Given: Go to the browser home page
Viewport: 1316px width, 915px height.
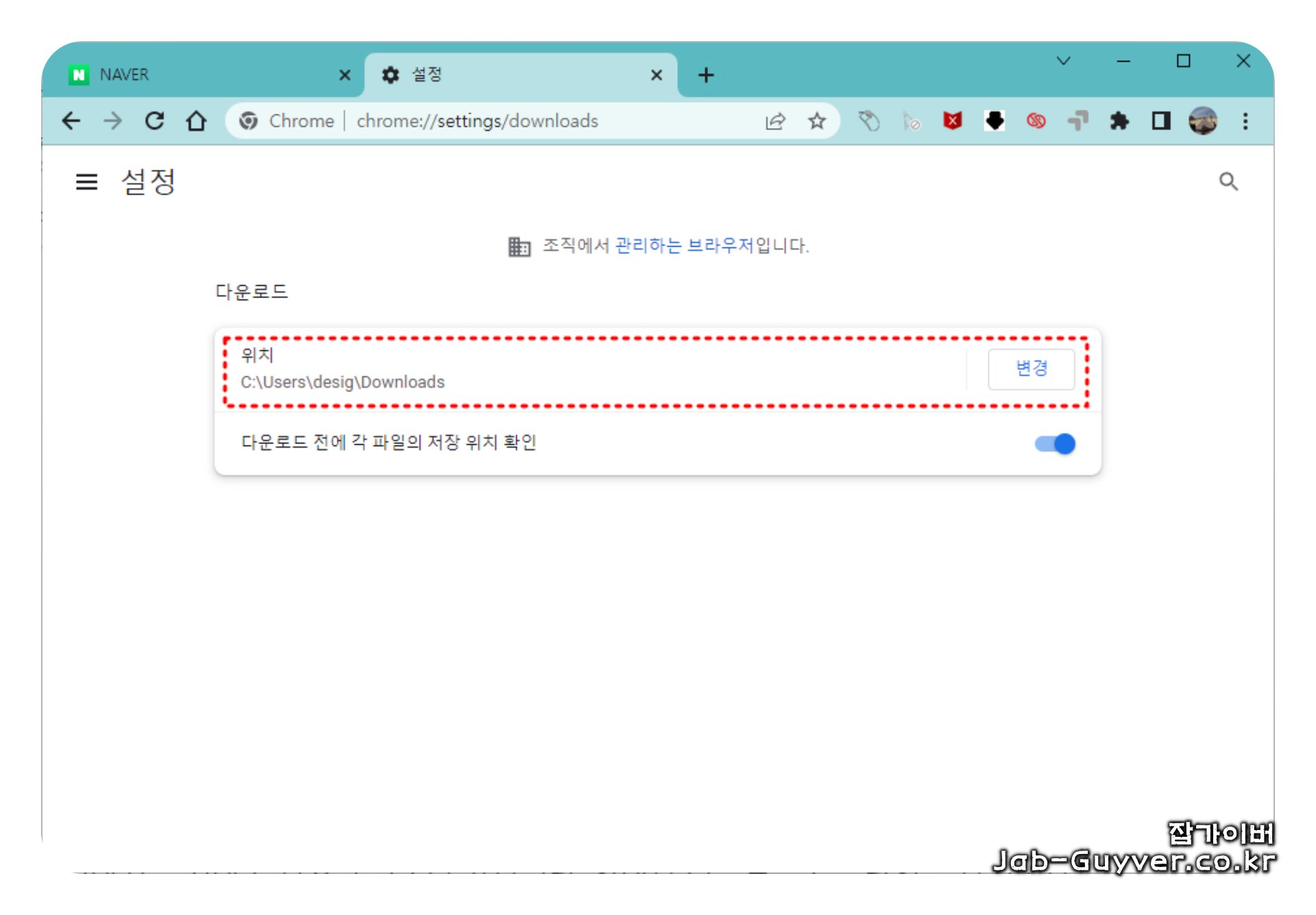Looking at the screenshot, I should coord(197,121).
